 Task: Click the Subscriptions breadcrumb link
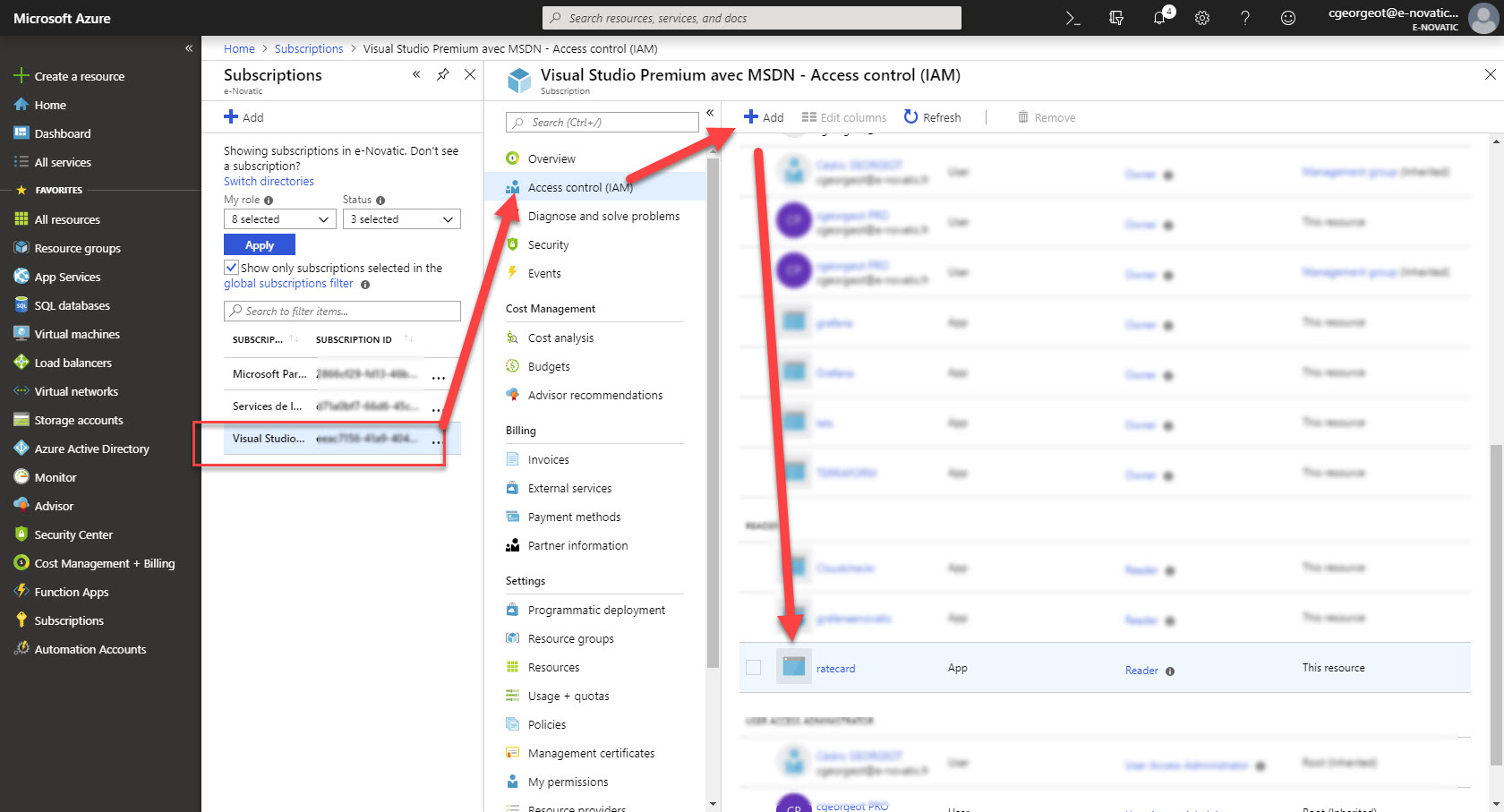309,48
